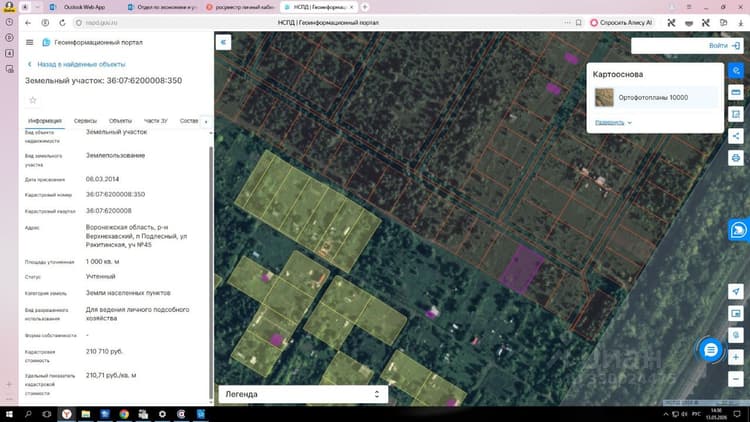This screenshot has width=750, height=422.
Task: Switch to росреестр личный кабинет browser tab
Action: click(x=241, y=7)
